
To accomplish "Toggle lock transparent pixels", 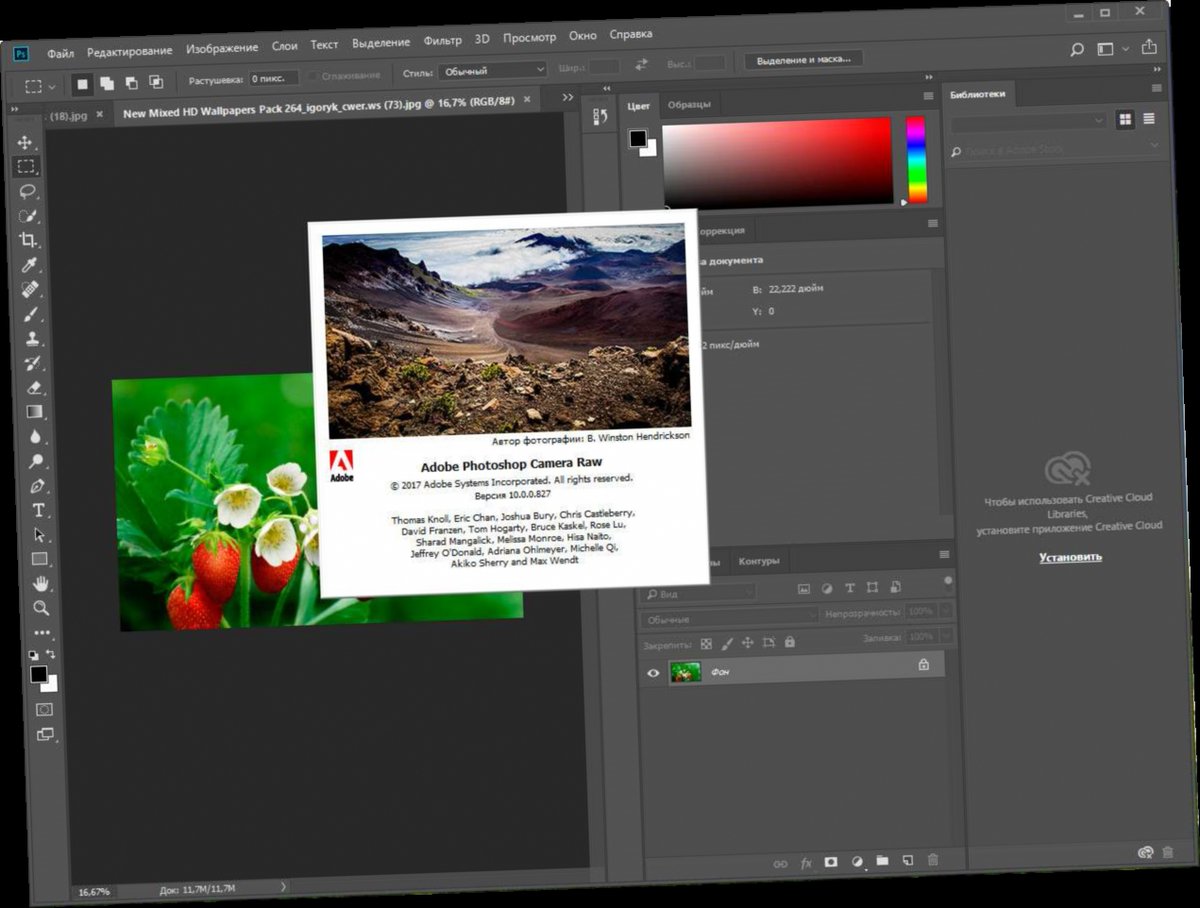I will click(706, 645).
